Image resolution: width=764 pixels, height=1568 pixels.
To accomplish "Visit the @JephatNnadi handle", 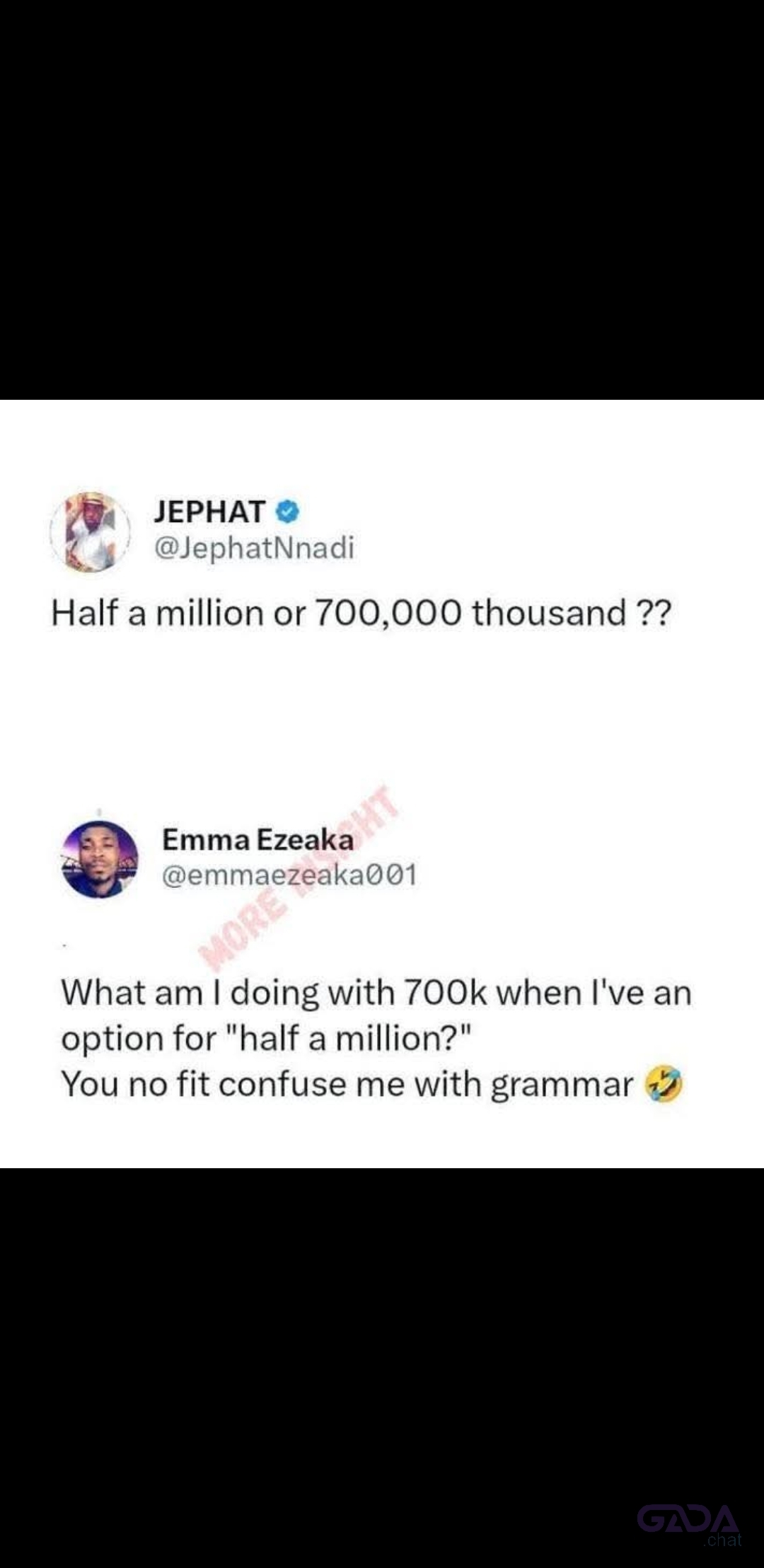I will [254, 548].
